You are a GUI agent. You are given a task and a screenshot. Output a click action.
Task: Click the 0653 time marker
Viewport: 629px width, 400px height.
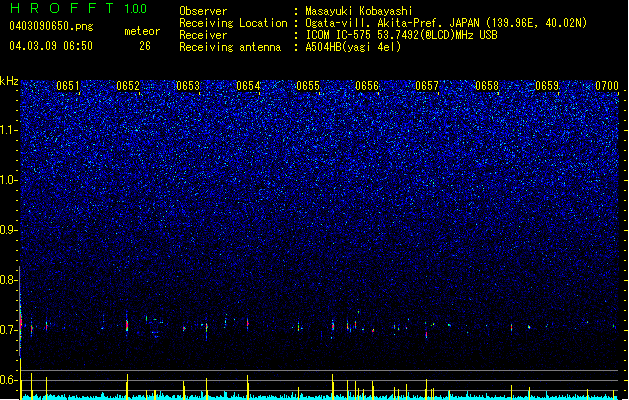tap(188, 86)
